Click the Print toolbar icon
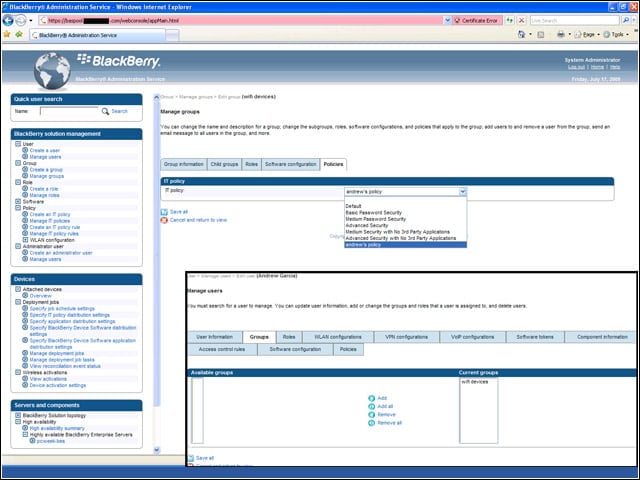This screenshot has width=640, height=480. pyautogui.click(x=561, y=35)
